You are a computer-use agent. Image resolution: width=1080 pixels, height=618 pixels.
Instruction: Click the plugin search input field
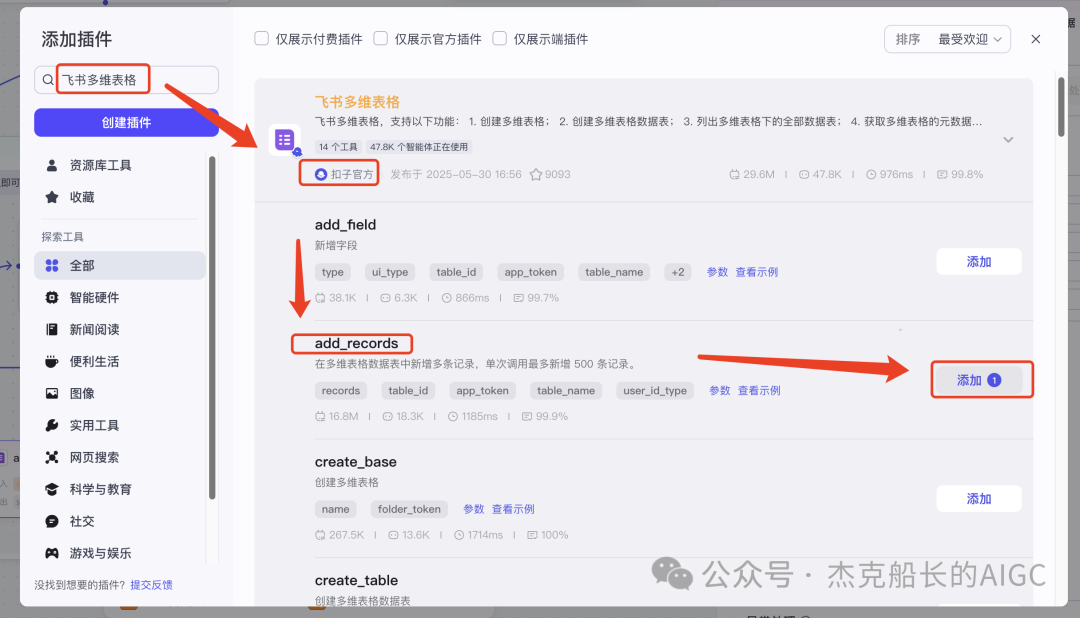(126, 80)
